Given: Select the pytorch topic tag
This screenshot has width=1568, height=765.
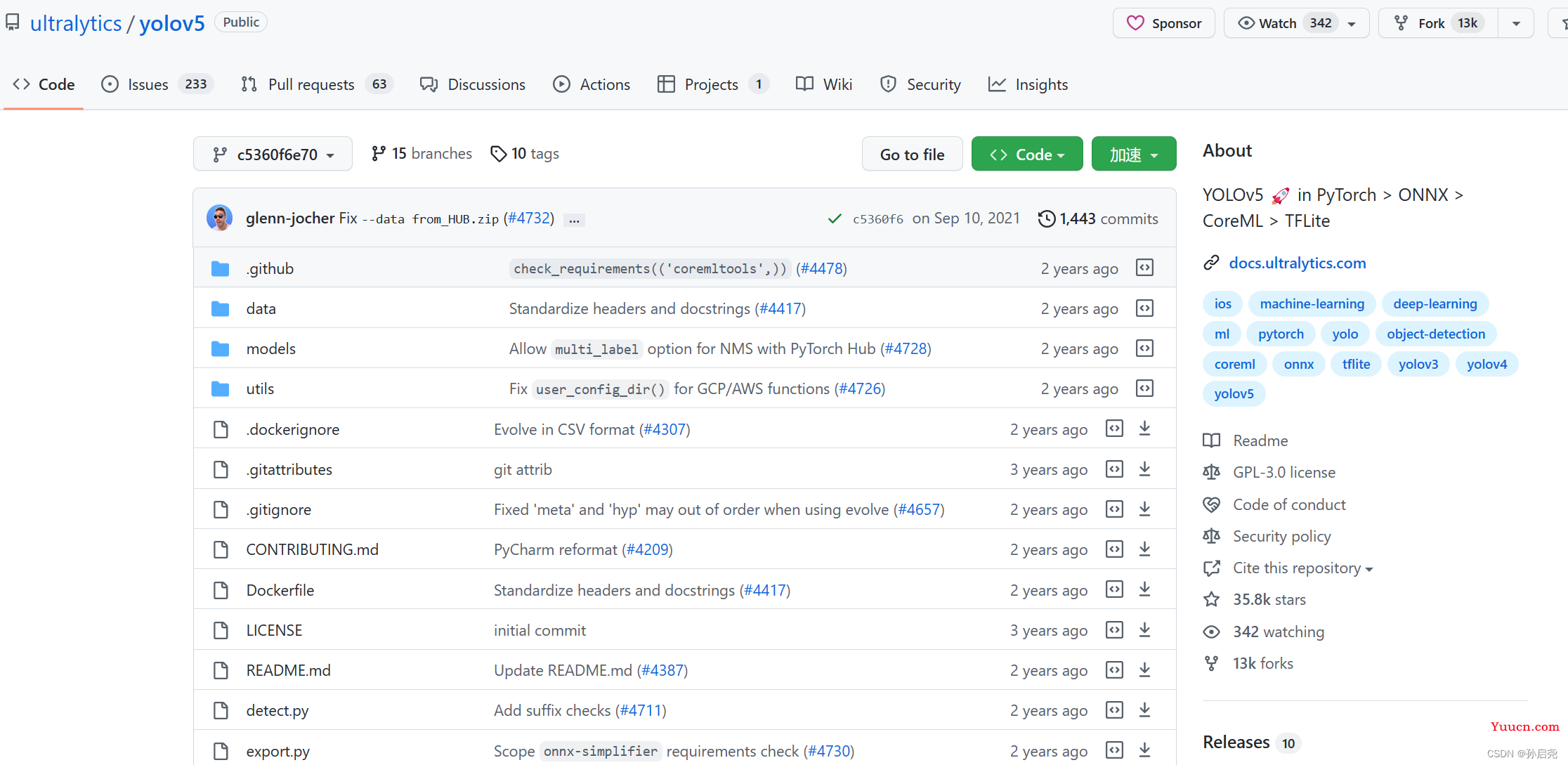Looking at the screenshot, I should coord(1281,334).
